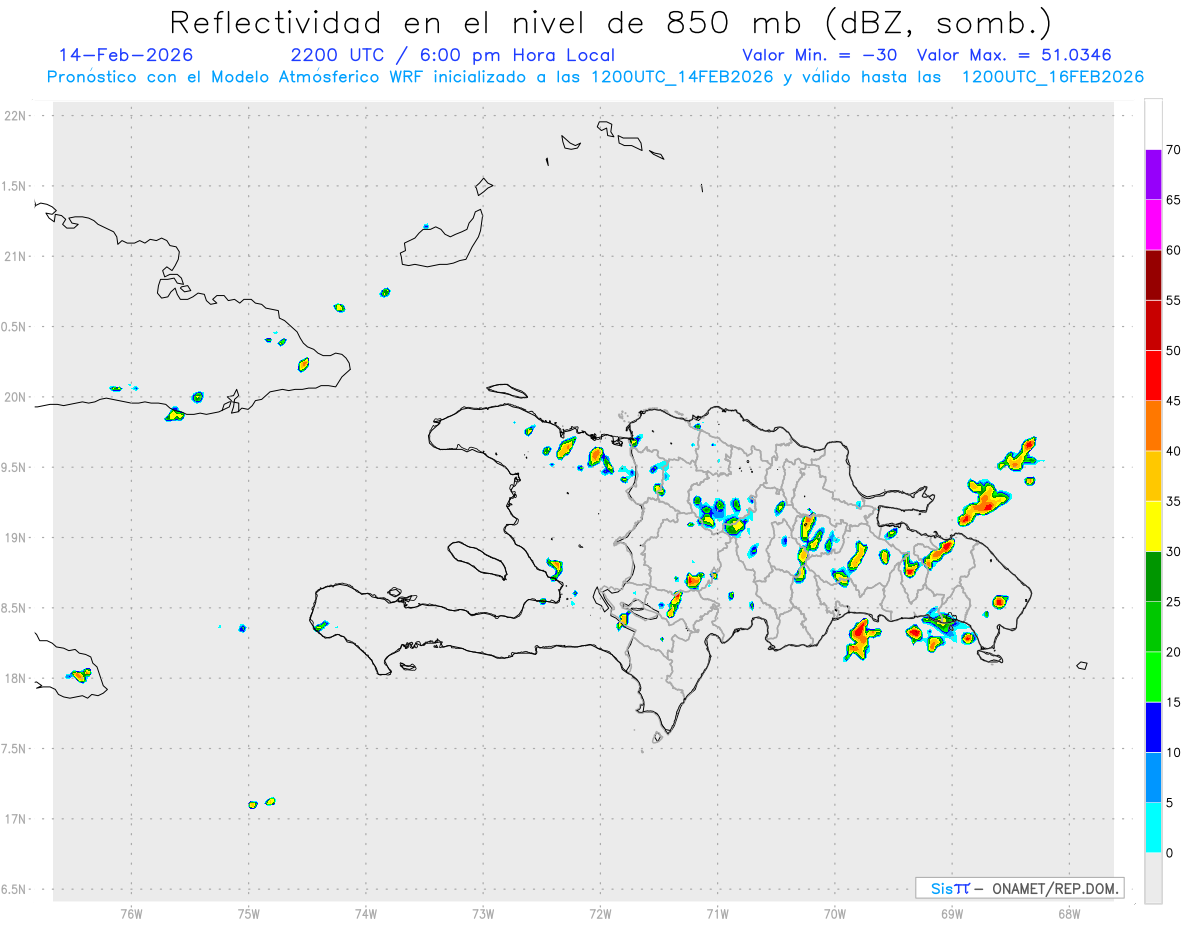Click the "35" color scale label
This screenshot has width=1200, height=927.
tap(1173, 501)
